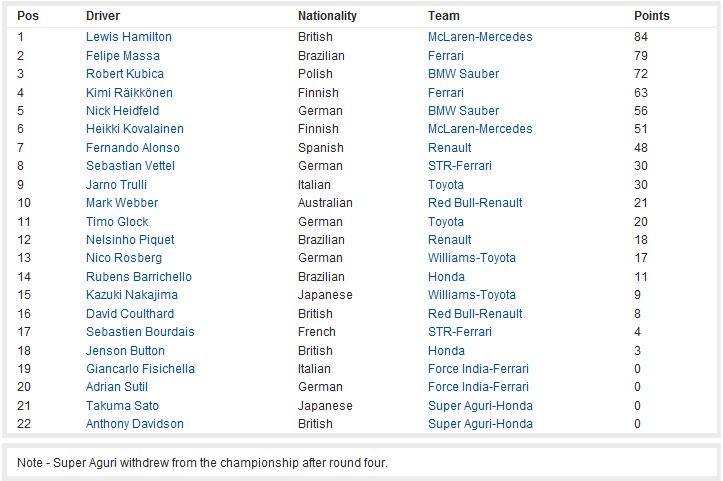Image resolution: width=723 pixels, height=481 pixels.
Task: Click the Nick Heidfeld link
Action: [122, 111]
